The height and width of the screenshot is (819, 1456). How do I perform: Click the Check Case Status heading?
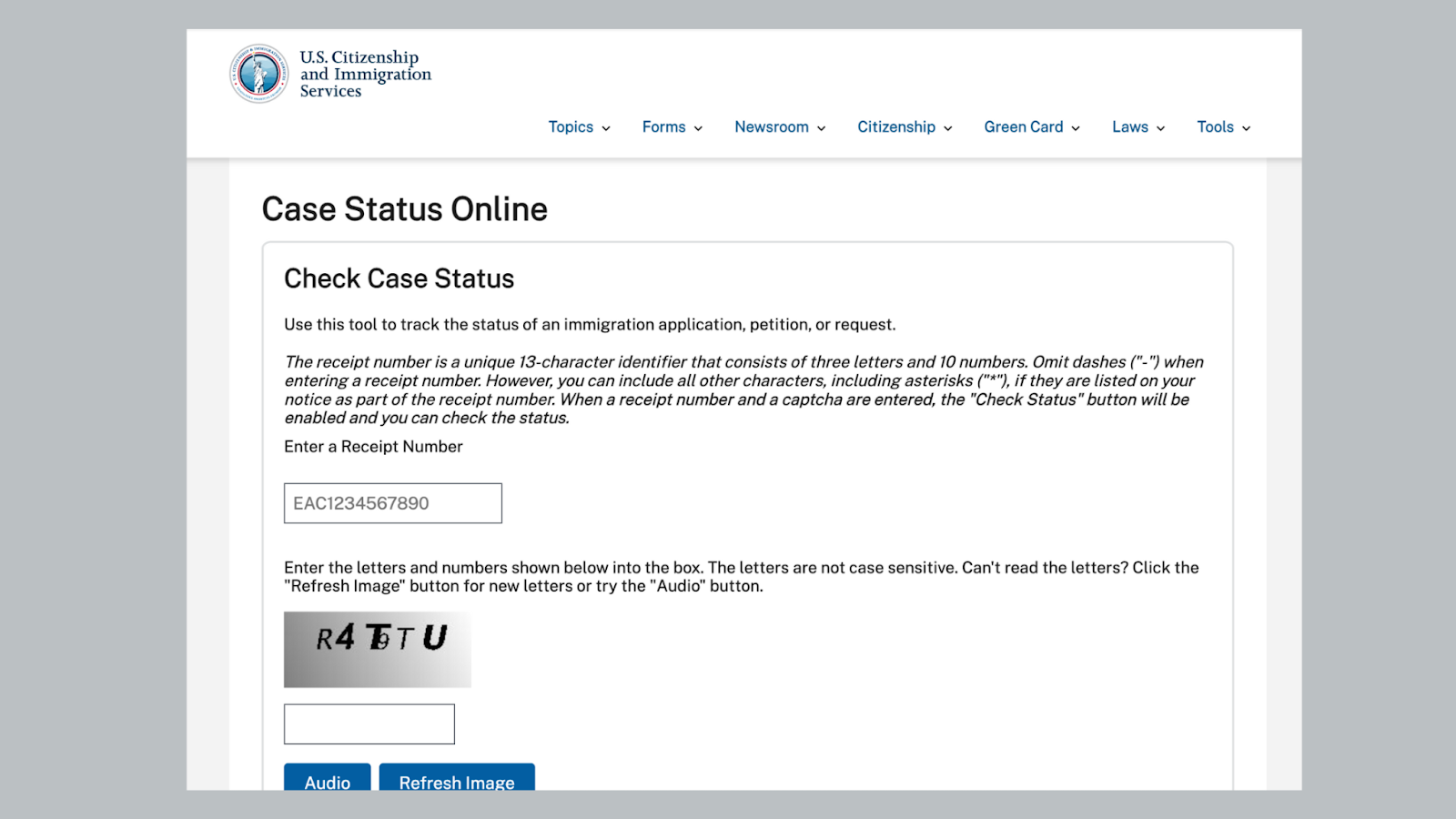pos(399,278)
